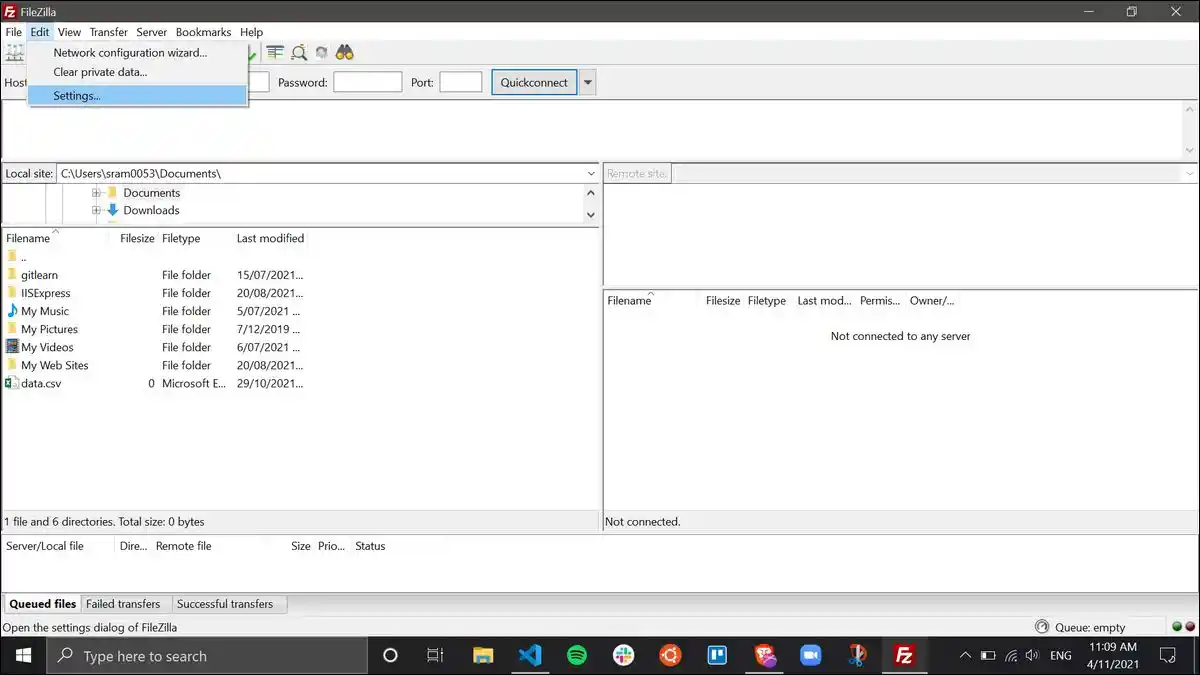Click the Quickconnect button
The height and width of the screenshot is (675, 1200).
point(534,82)
